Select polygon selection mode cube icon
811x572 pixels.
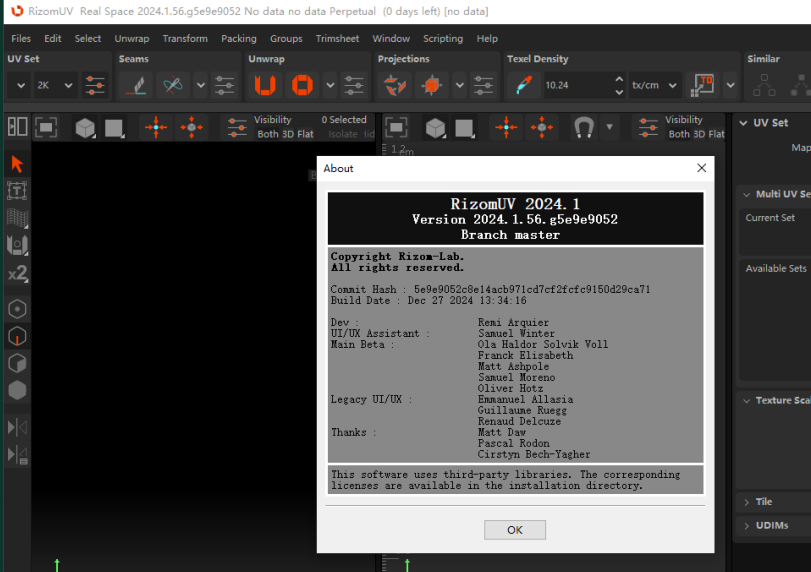[17, 363]
